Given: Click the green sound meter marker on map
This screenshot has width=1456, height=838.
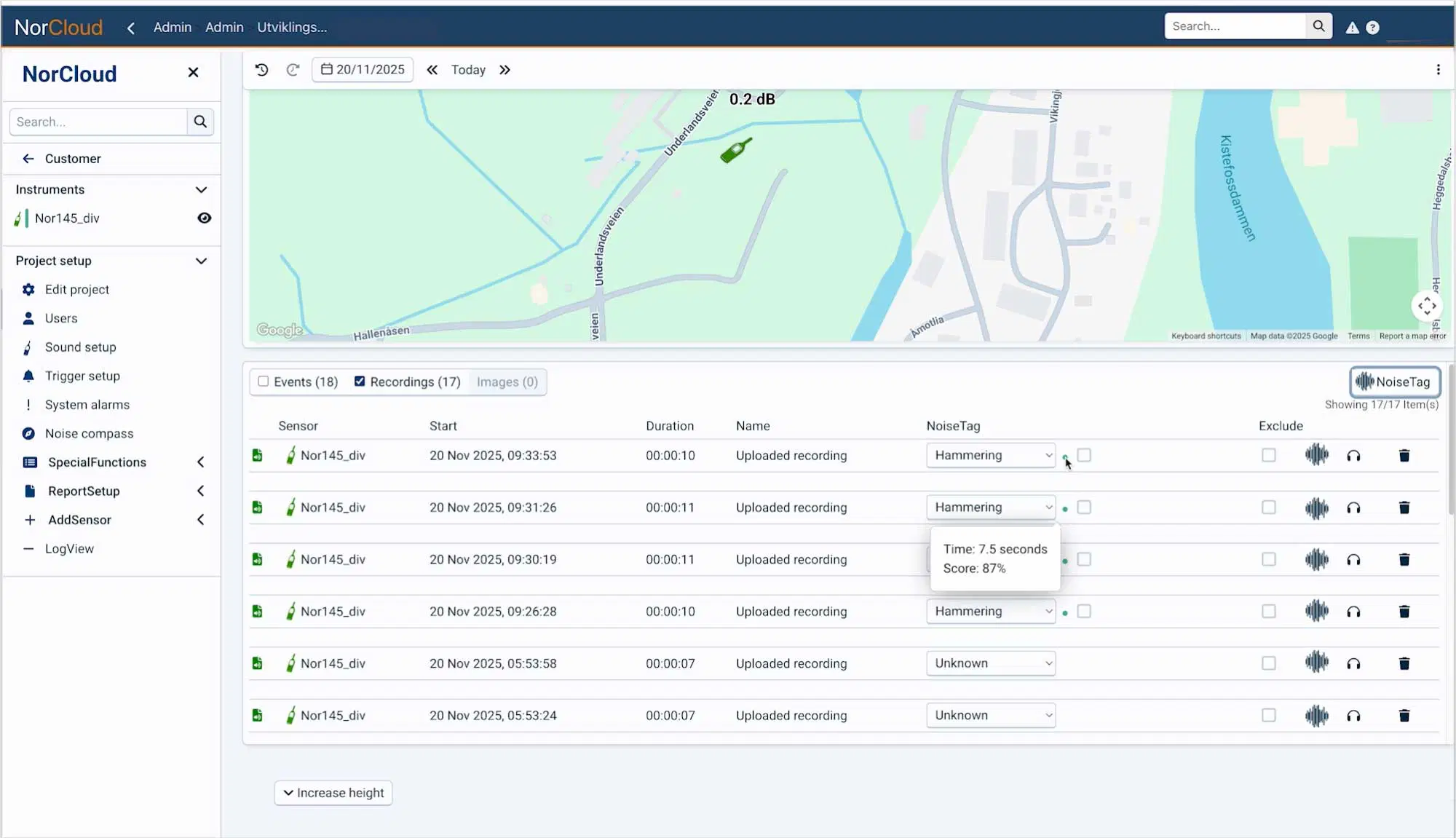Looking at the screenshot, I should pos(735,151).
